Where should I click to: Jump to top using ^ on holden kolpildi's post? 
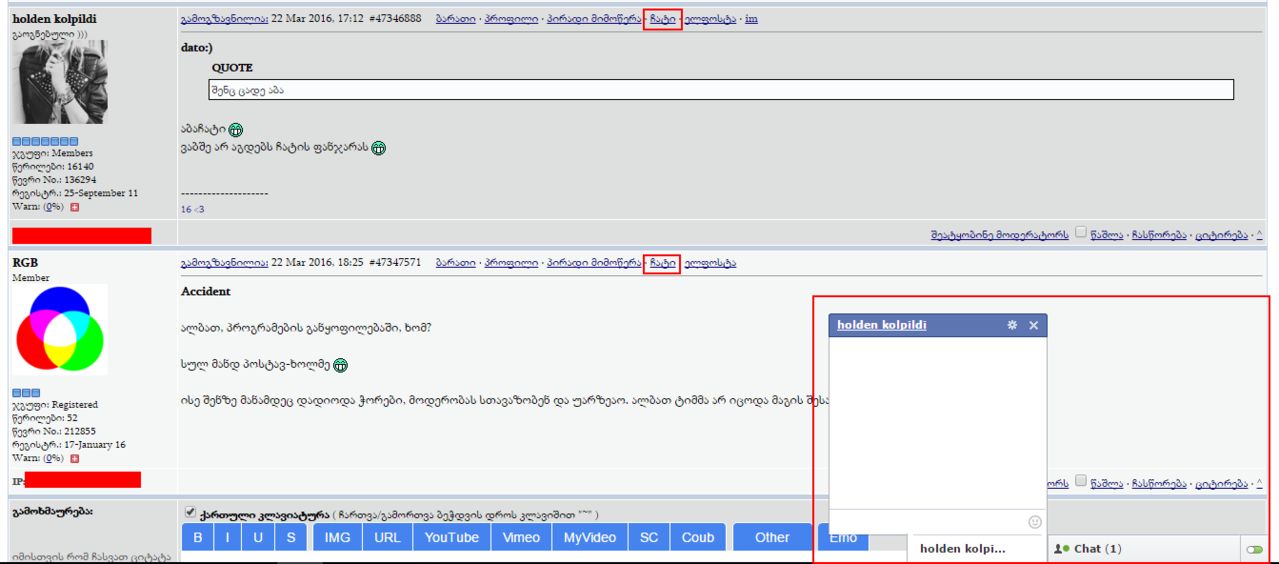1259,234
